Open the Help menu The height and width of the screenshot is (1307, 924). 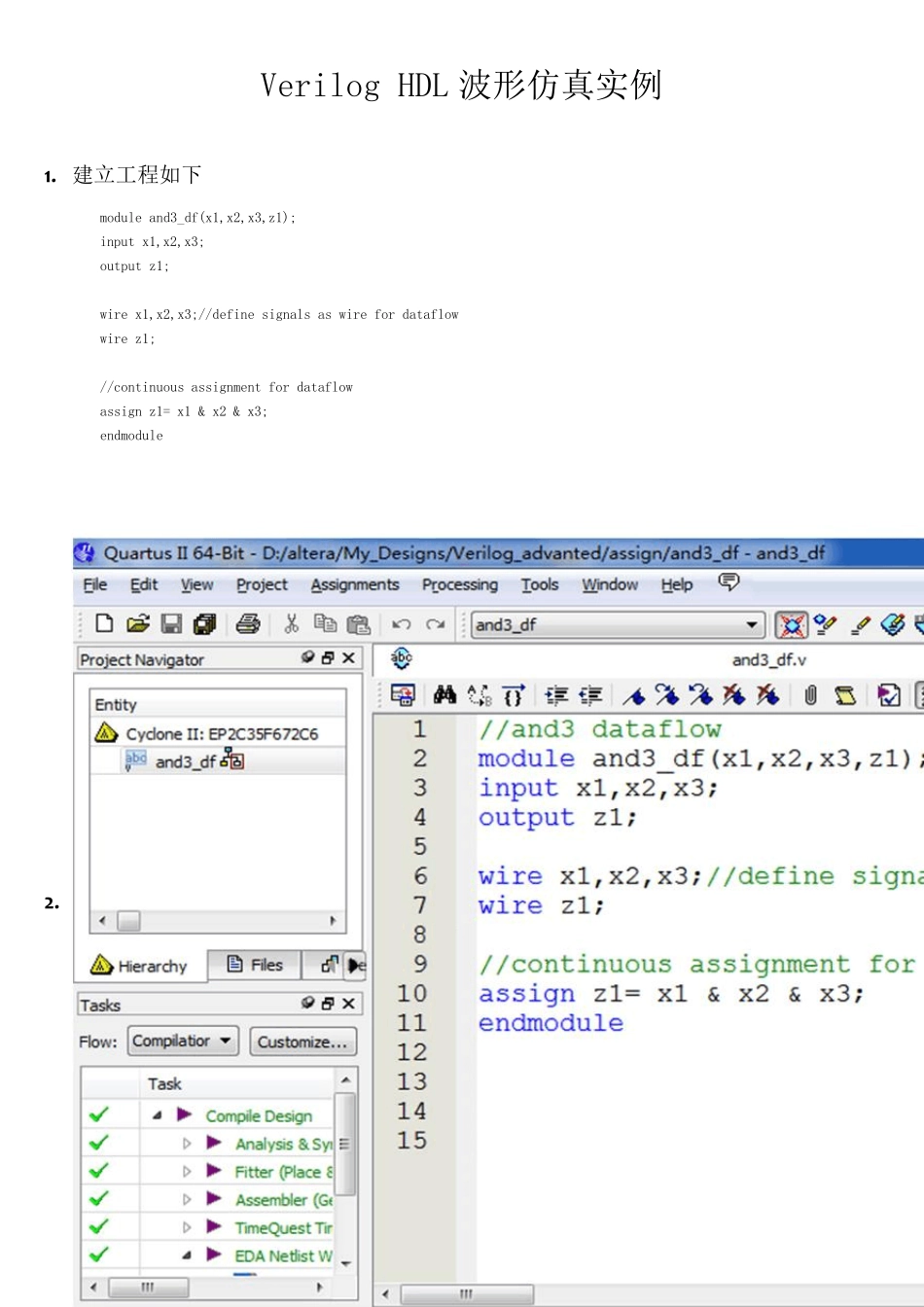[x=677, y=584]
